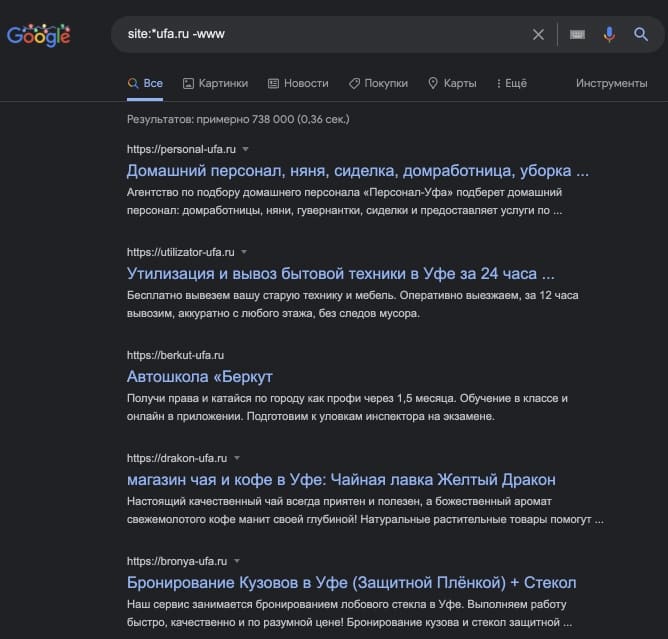Expand the Ещё menu

click(511, 83)
